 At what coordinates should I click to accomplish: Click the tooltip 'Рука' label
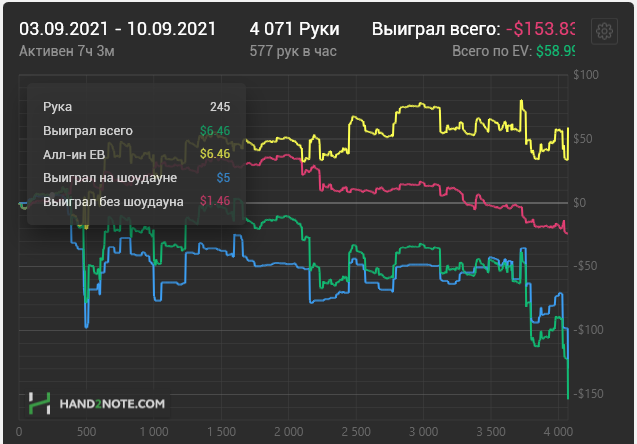57,107
